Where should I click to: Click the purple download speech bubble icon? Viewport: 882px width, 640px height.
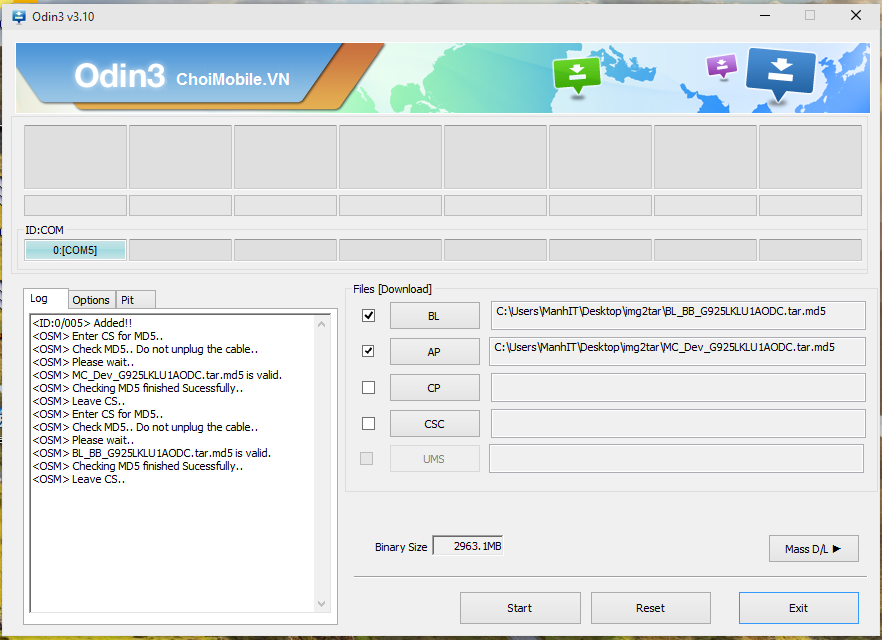[x=721, y=66]
